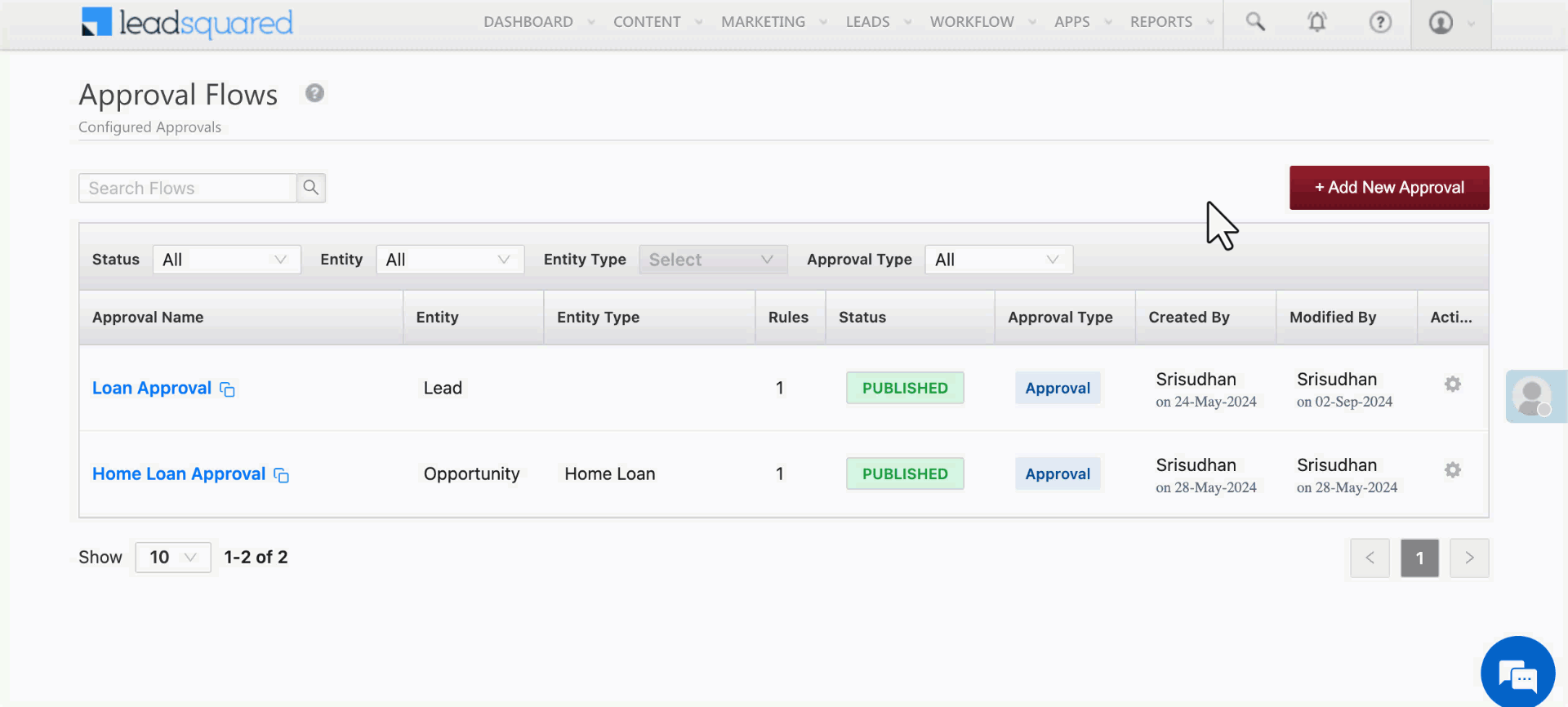Clone Home Loan Approval using the copy icon
Image resolution: width=1568 pixels, height=707 pixels.
281,475
